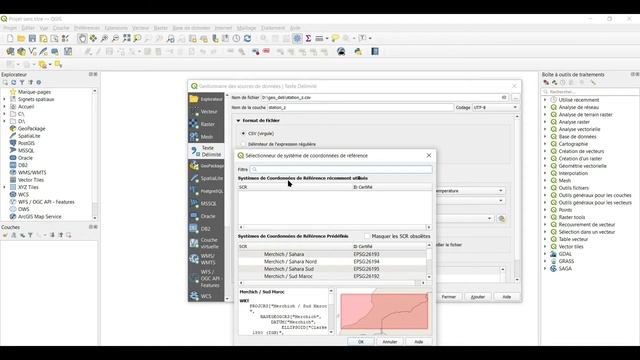
Task: Click the filter icon in Couches panel
Action: pos(30,235)
